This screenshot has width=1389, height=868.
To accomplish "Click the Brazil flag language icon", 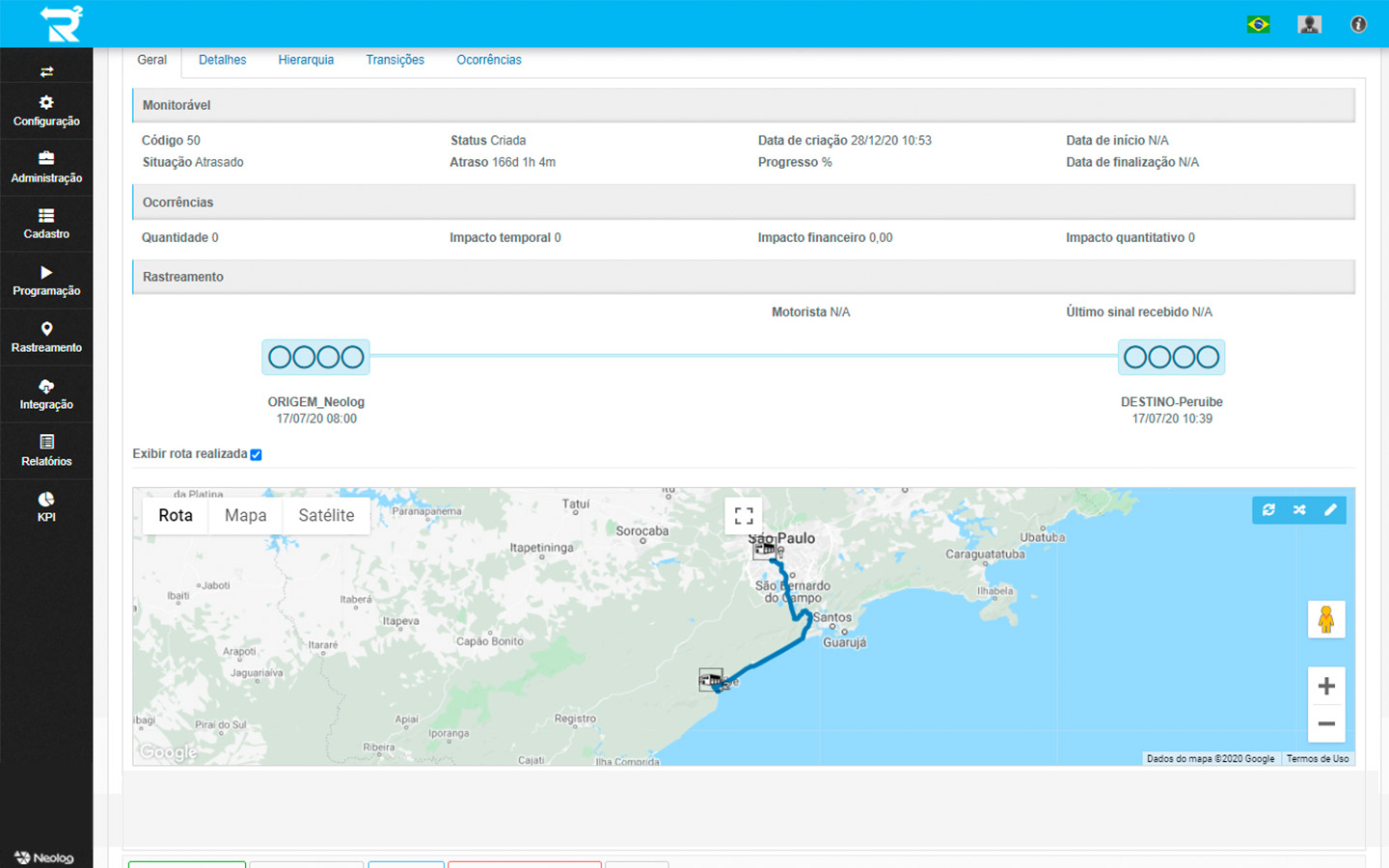I will (1258, 24).
